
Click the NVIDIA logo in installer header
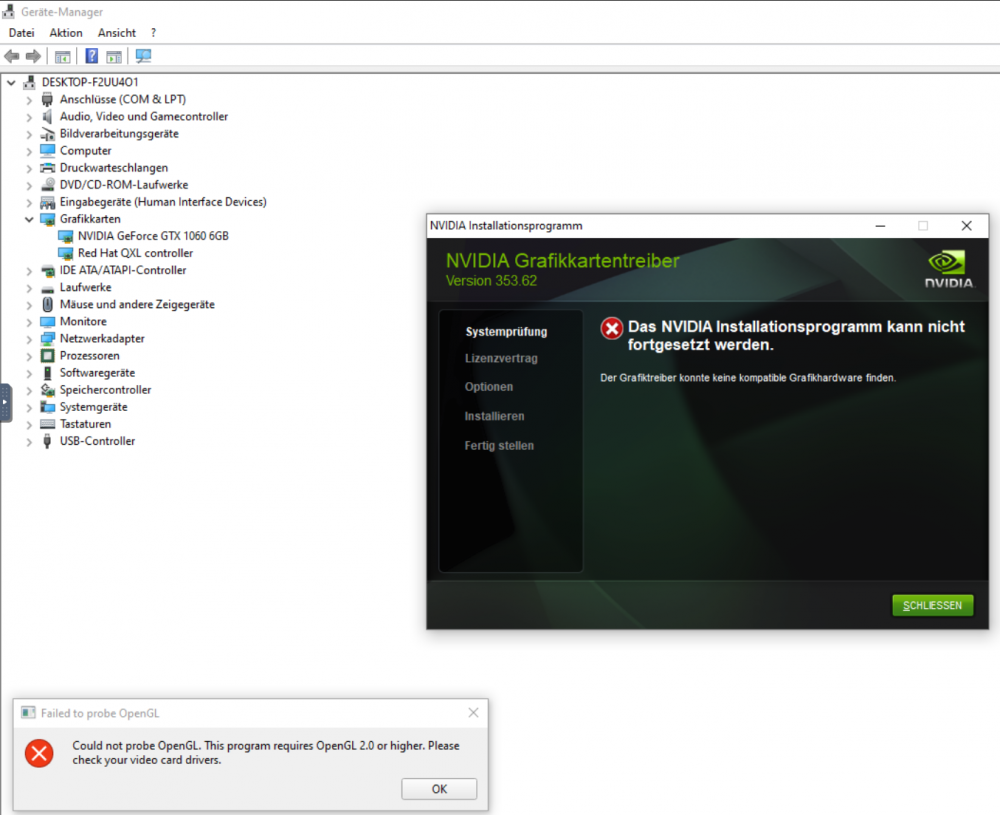coord(948,269)
